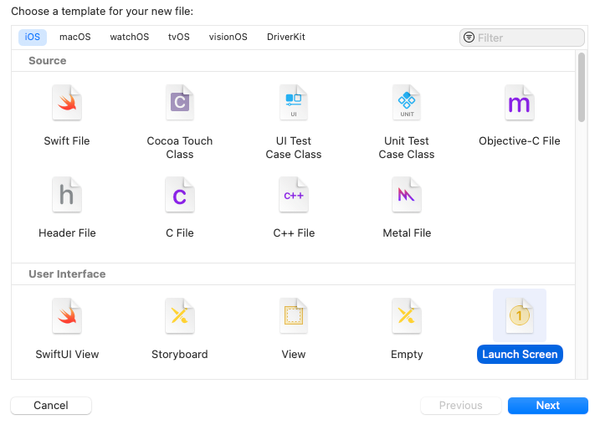Choose the Empty user interface template
This screenshot has width=600, height=424.
click(406, 318)
